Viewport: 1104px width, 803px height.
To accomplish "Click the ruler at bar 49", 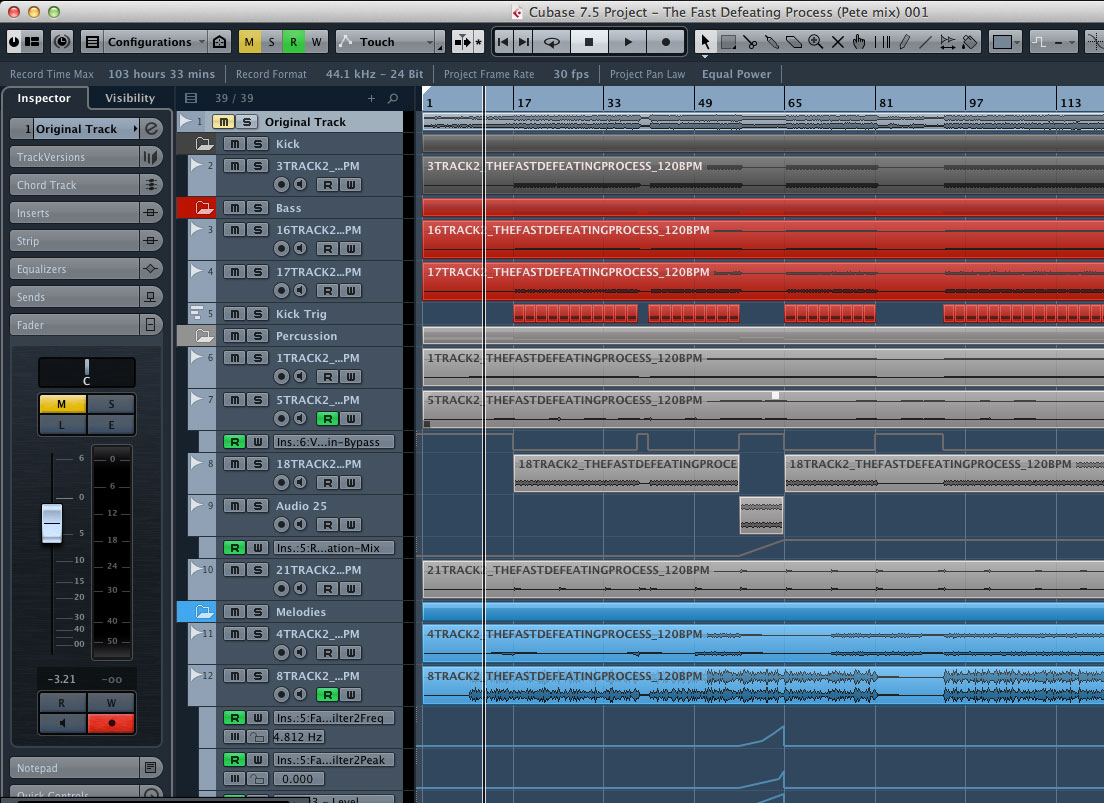I will (705, 103).
